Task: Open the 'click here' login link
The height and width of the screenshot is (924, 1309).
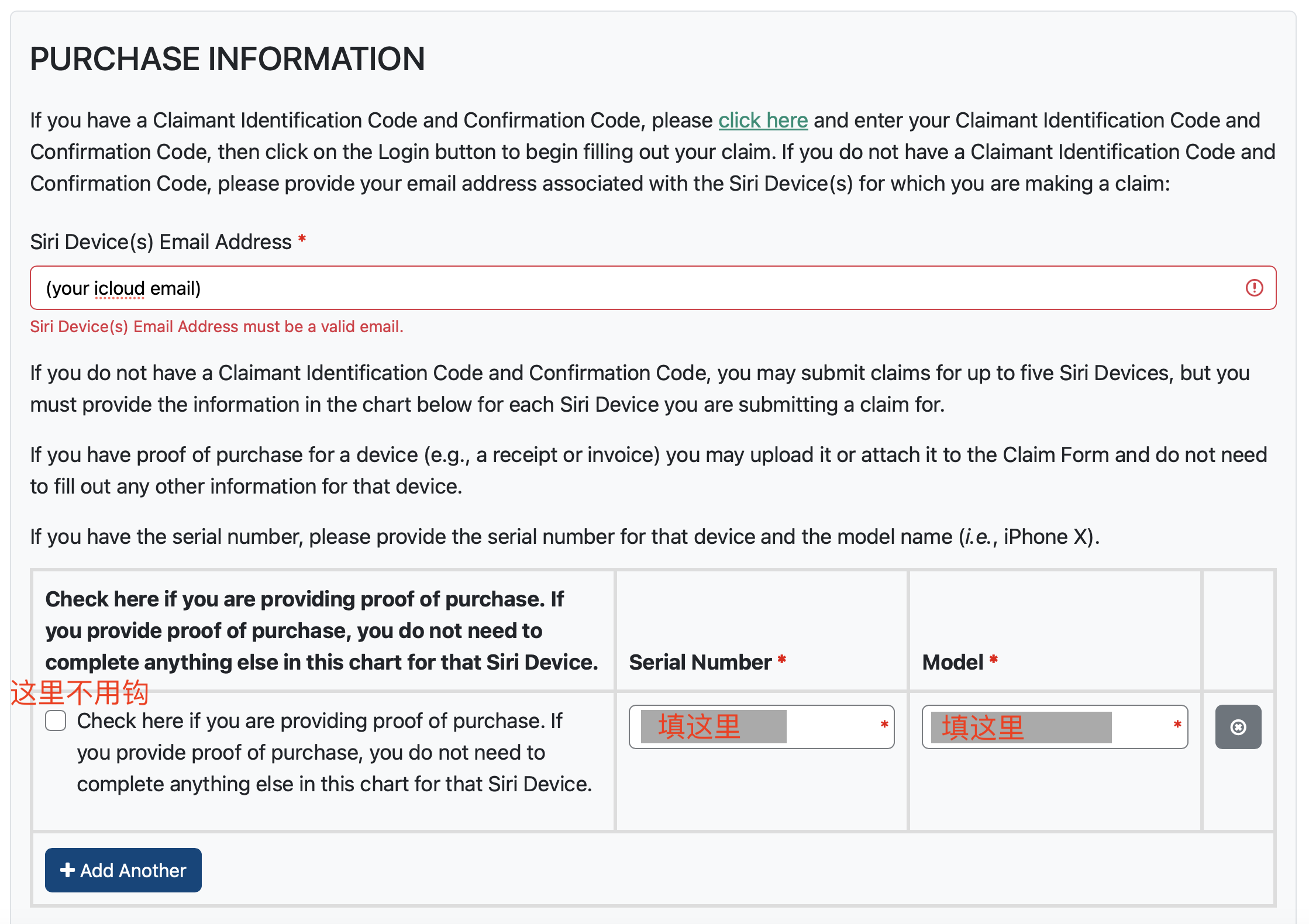Action: (763, 120)
